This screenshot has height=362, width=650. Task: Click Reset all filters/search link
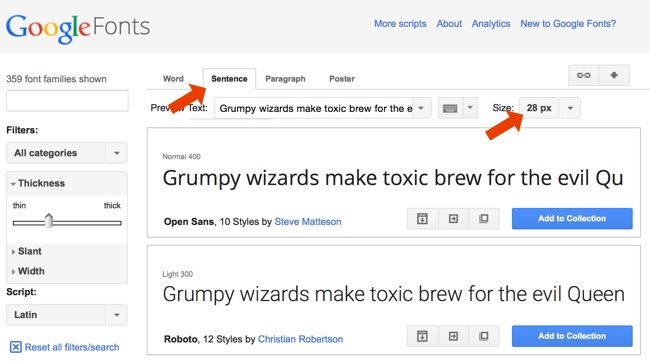point(72,347)
